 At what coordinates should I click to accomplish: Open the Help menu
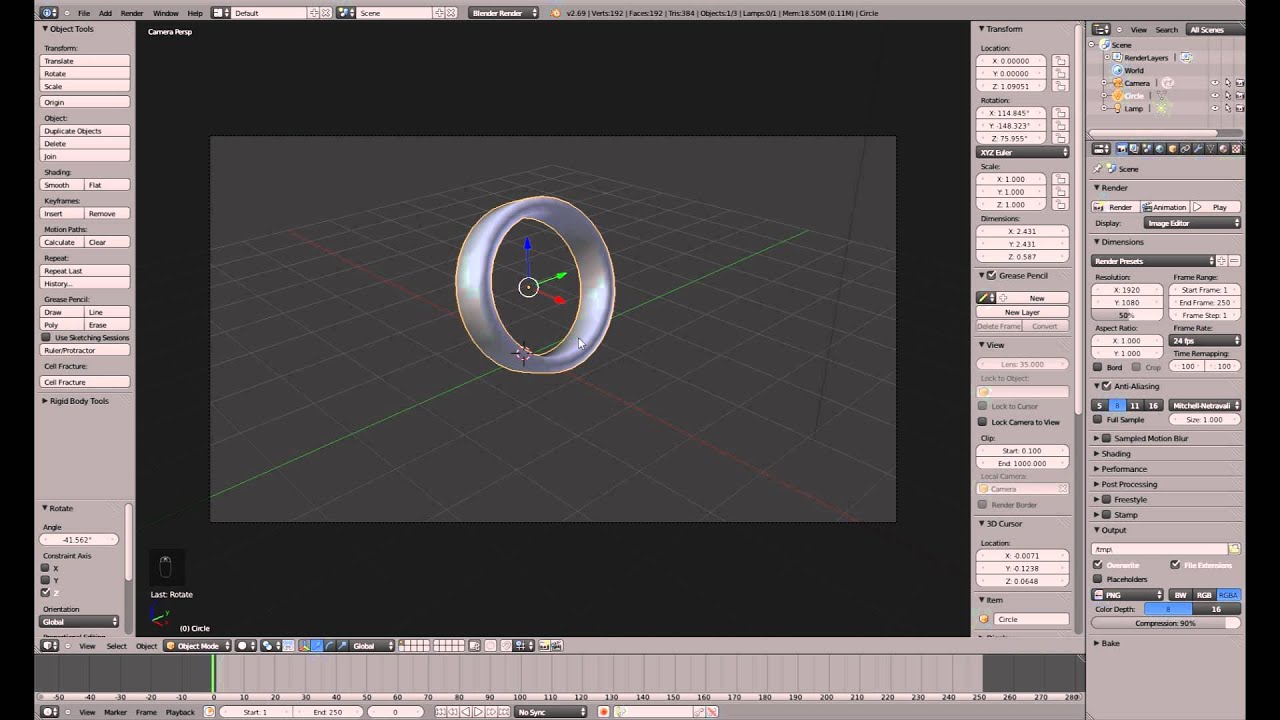pos(195,13)
